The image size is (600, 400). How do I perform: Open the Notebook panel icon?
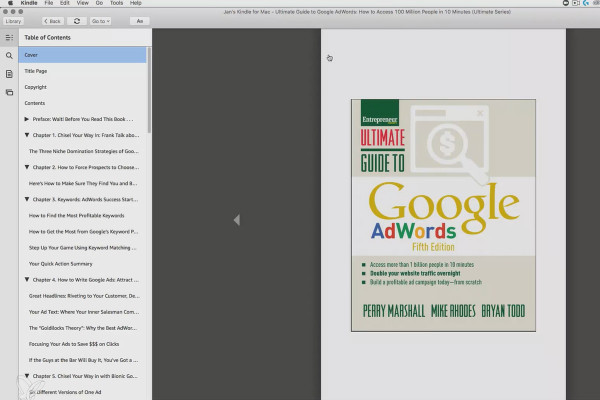tap(9, 74)
